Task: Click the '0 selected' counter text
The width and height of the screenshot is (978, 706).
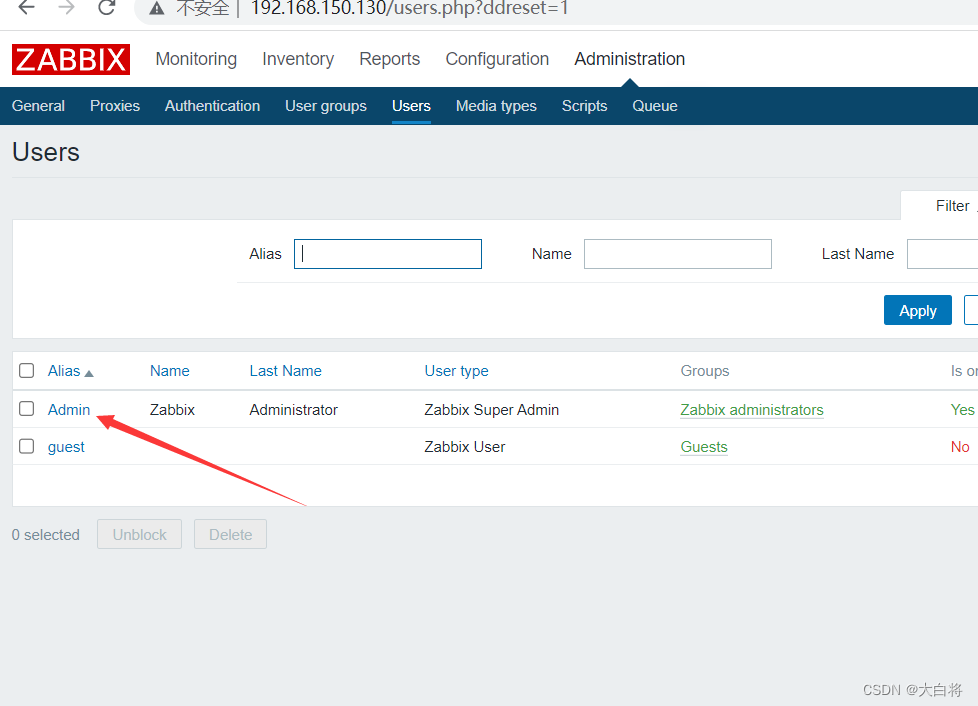Action: [x=46, y=535]
